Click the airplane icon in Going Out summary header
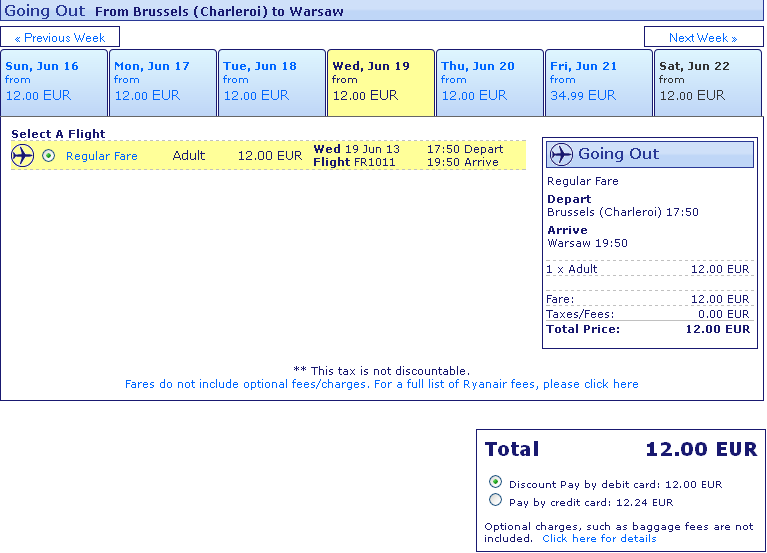Image resolution: width=767 pixels, height=553 pixels. (x=561, y=155)
